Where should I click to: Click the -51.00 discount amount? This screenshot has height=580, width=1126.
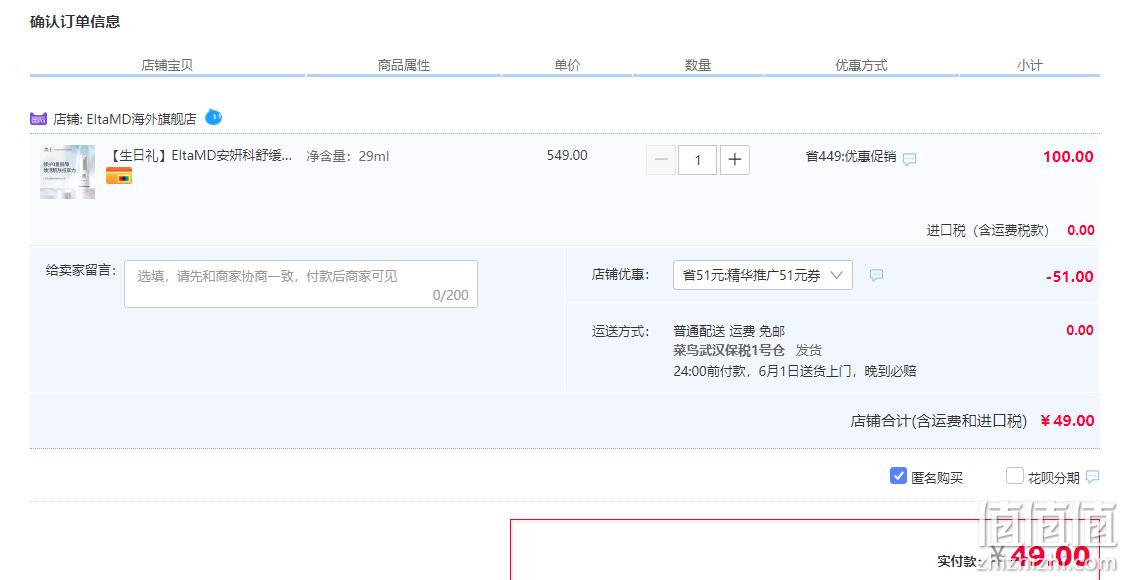pos(1069,276)
